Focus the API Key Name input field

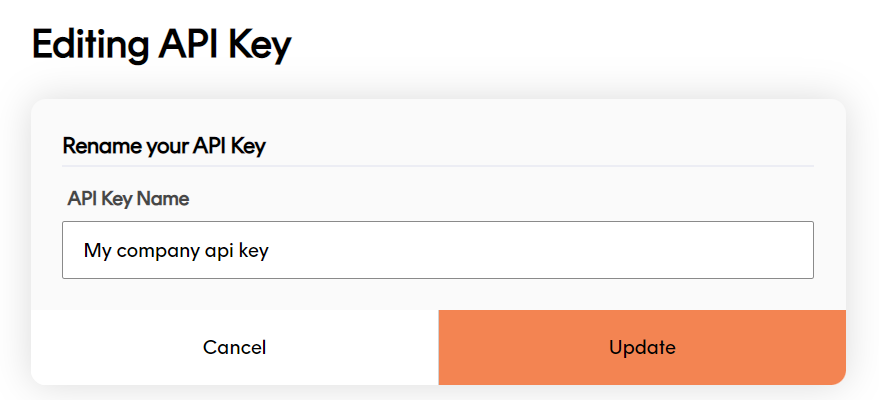437,250
